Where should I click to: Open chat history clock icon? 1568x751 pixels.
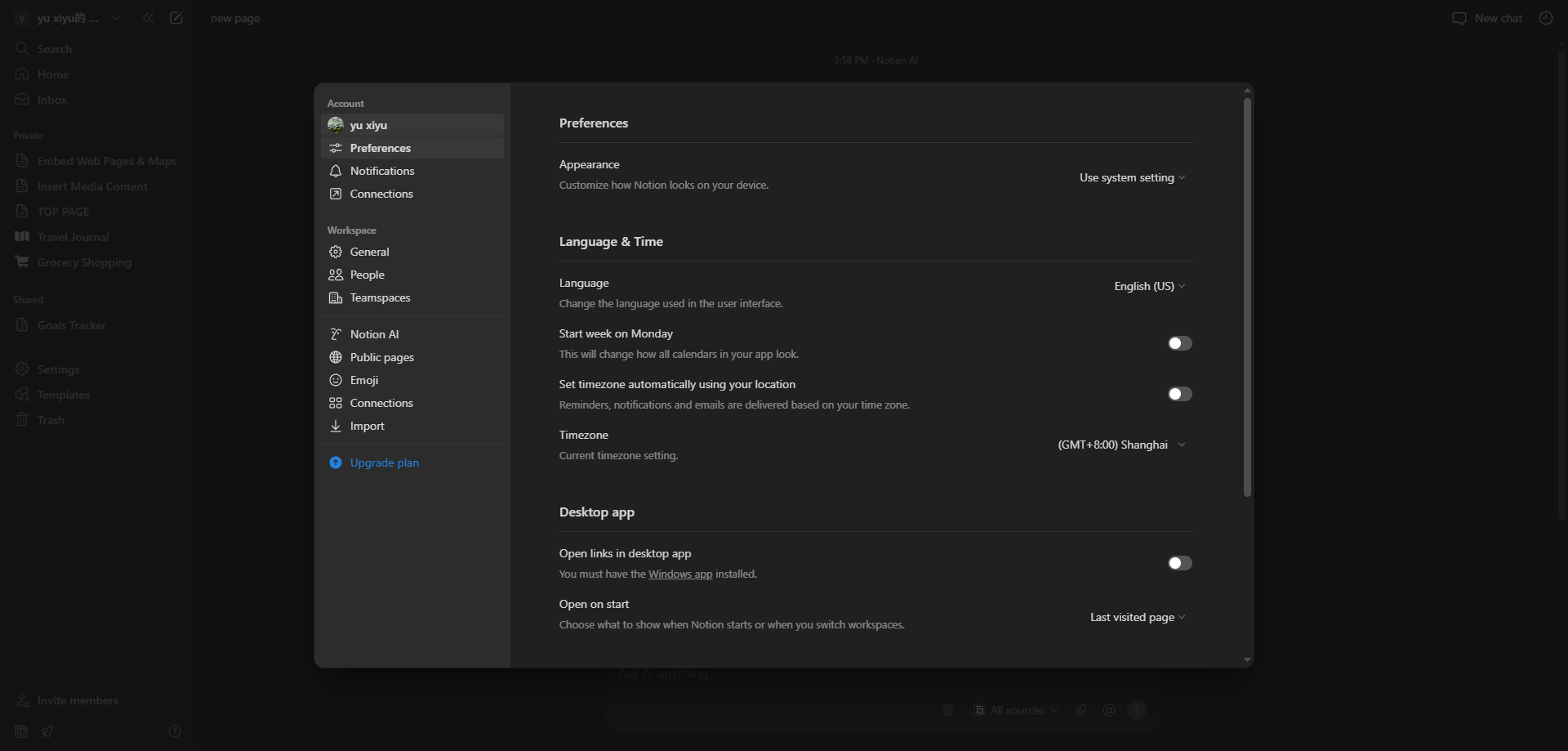pos(1546,18)
